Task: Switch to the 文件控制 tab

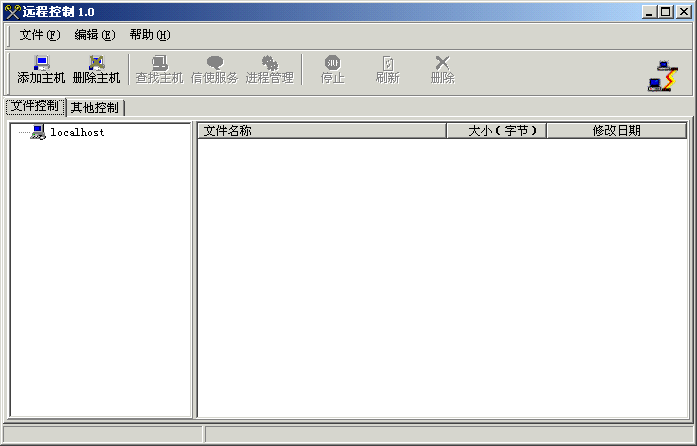Action: 35,106
